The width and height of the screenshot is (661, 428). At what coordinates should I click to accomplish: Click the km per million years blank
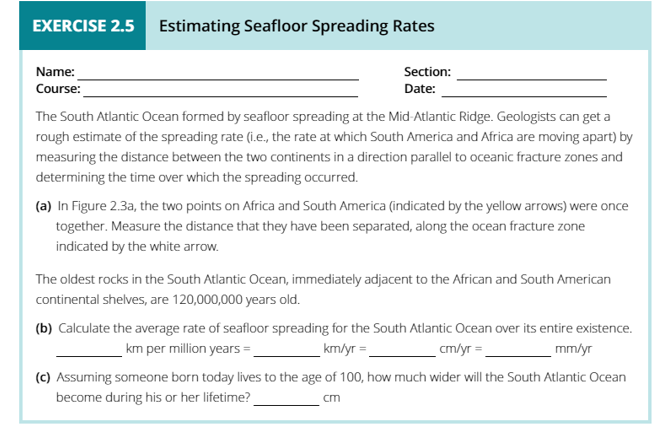tap(89, 355)
